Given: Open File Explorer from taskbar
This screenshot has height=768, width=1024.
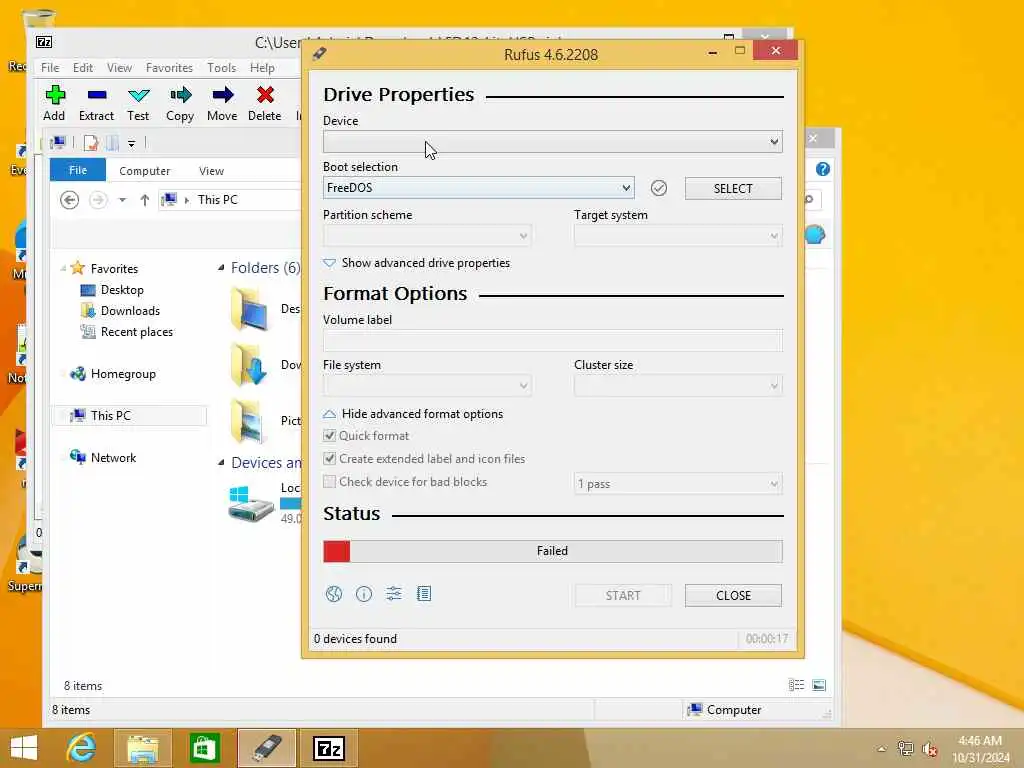Looking at the screenshot, I should click(x=142, y=748).
